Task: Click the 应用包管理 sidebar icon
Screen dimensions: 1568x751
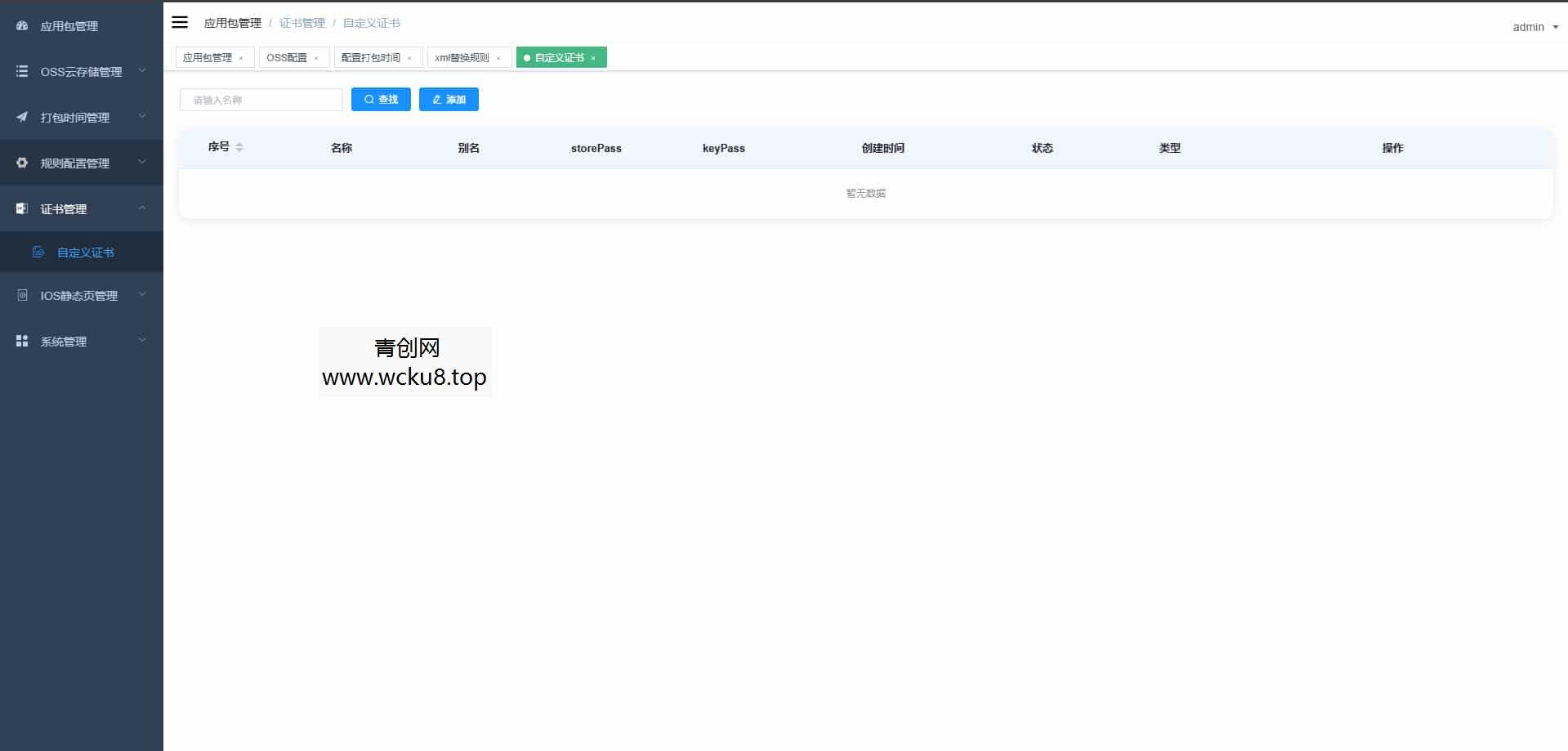Action: (22, 26)
